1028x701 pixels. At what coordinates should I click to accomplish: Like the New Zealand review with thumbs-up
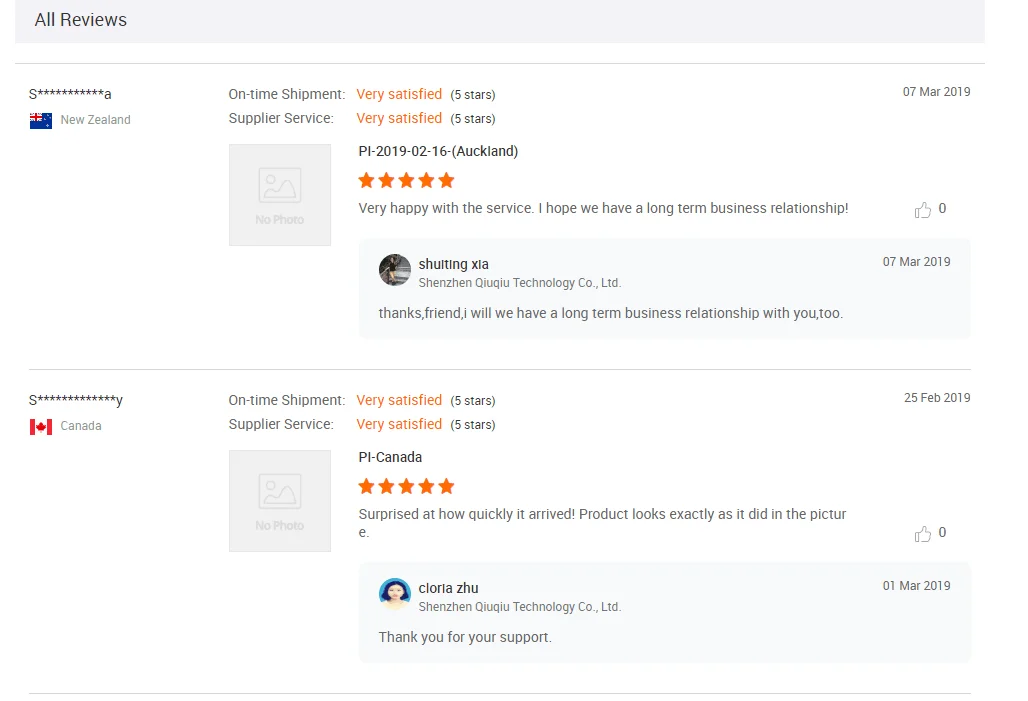(922, 210)
